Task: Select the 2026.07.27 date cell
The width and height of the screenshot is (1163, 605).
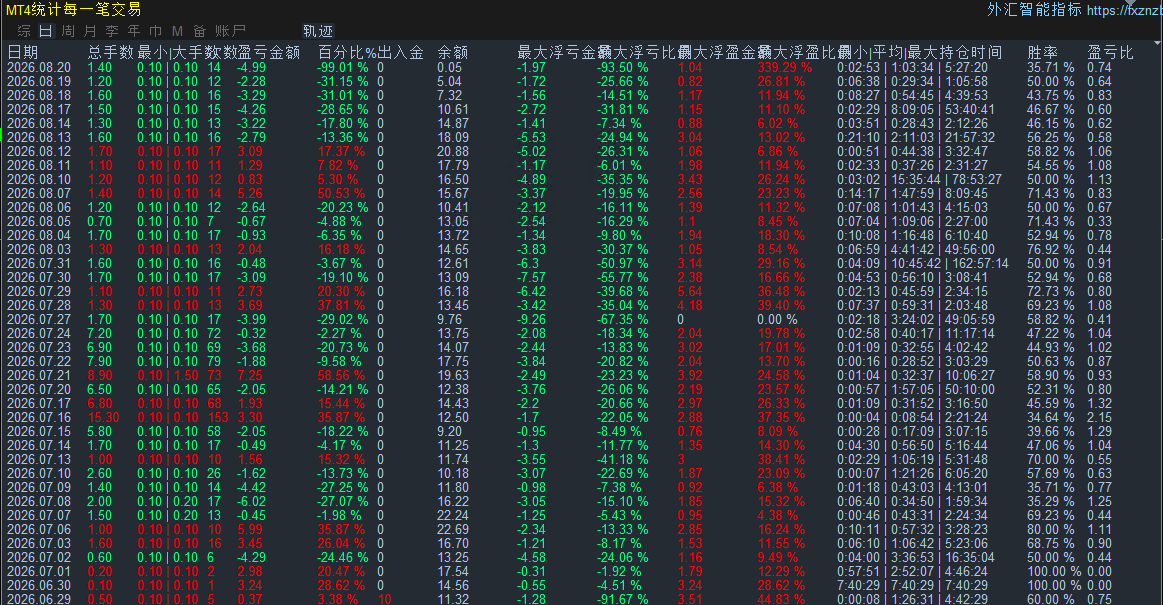Action: pos(39,320)
